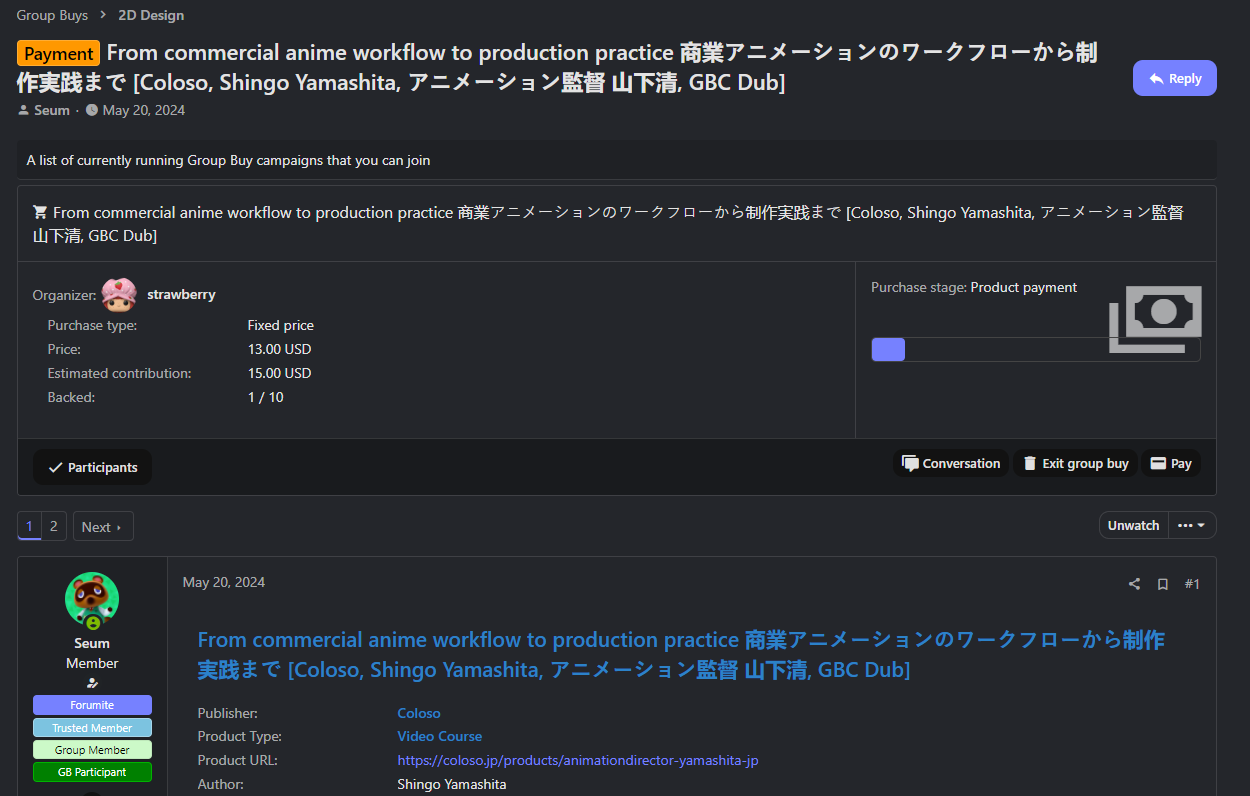1250x796 pixels.
Task: Click the banknote payment stage icon
Action: pos(1155,319)
